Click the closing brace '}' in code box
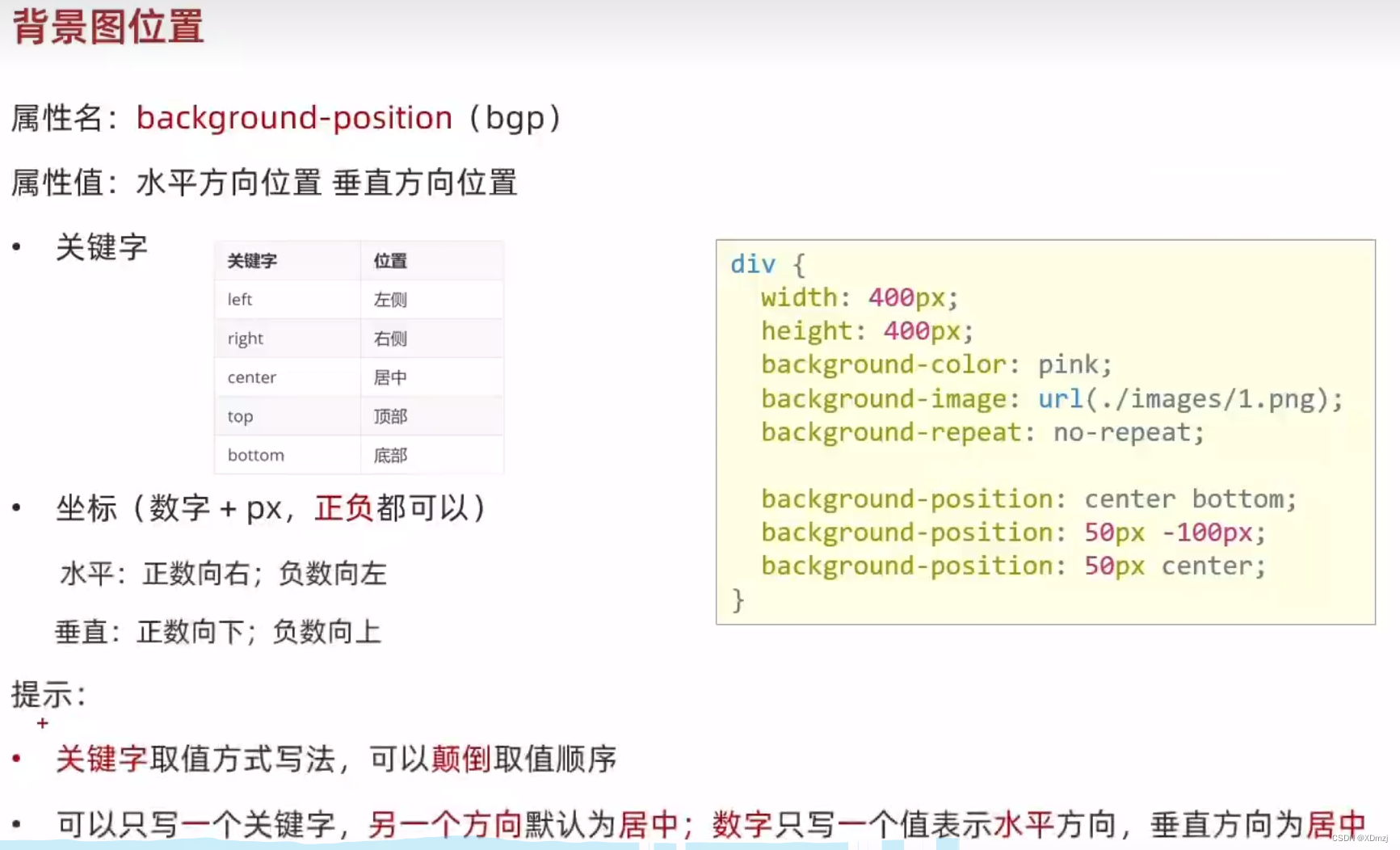 click(738, 600)
